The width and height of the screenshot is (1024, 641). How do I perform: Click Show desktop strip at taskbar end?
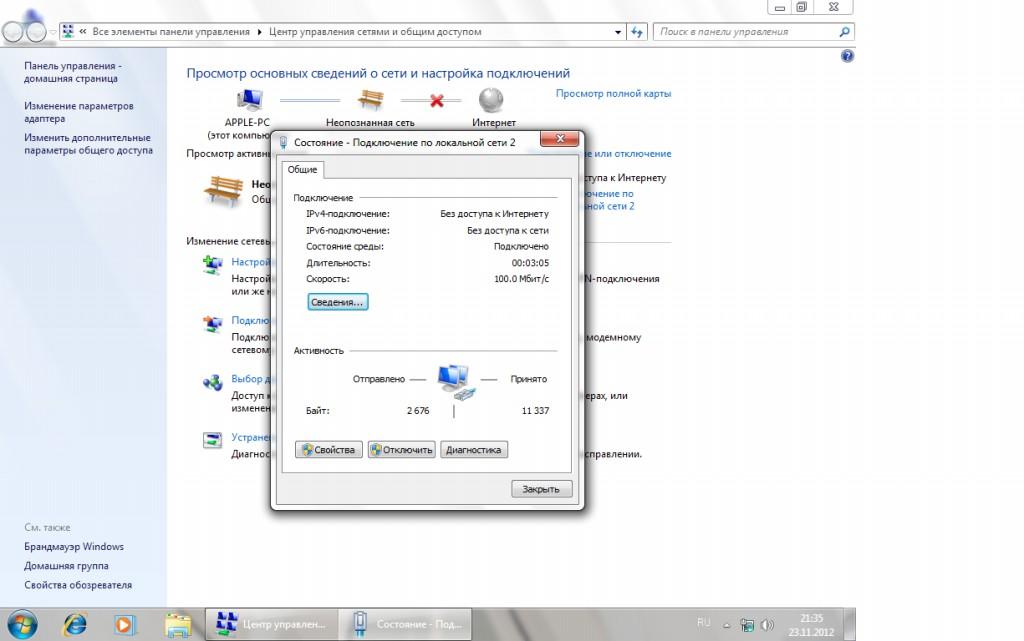pyautogui.click(x=850, y=624)
